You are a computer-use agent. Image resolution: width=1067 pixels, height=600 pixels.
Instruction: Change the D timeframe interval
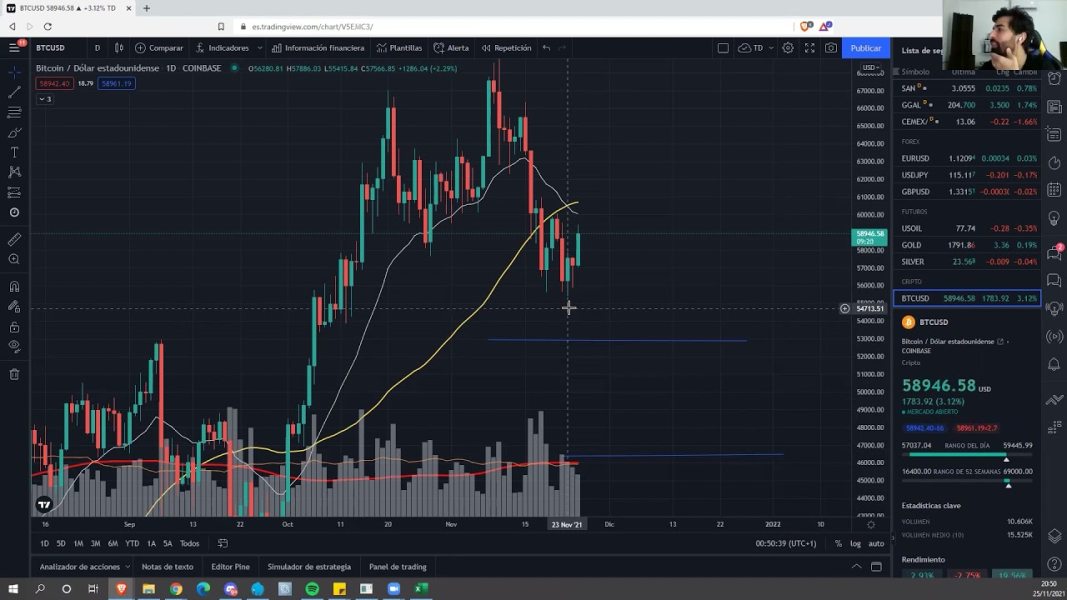pyautogui.click(x=97, y=48)
